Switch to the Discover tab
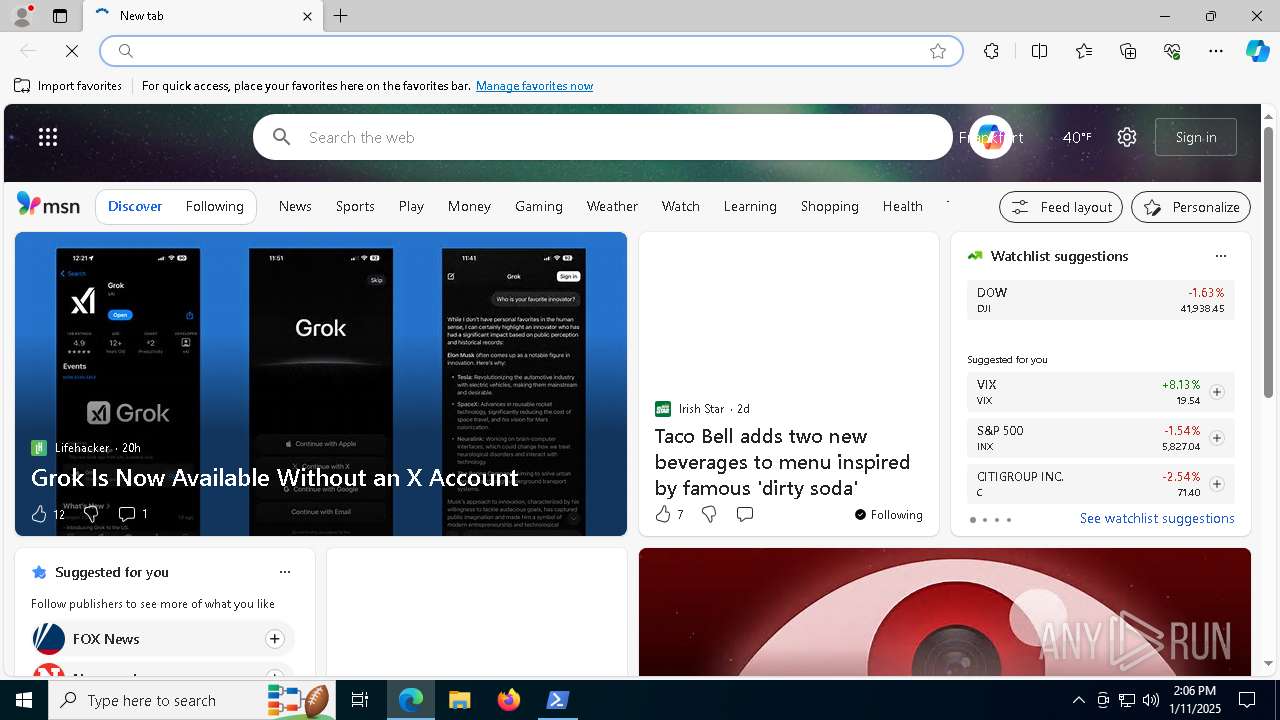 pyautogui.click(x=135, y=206)
